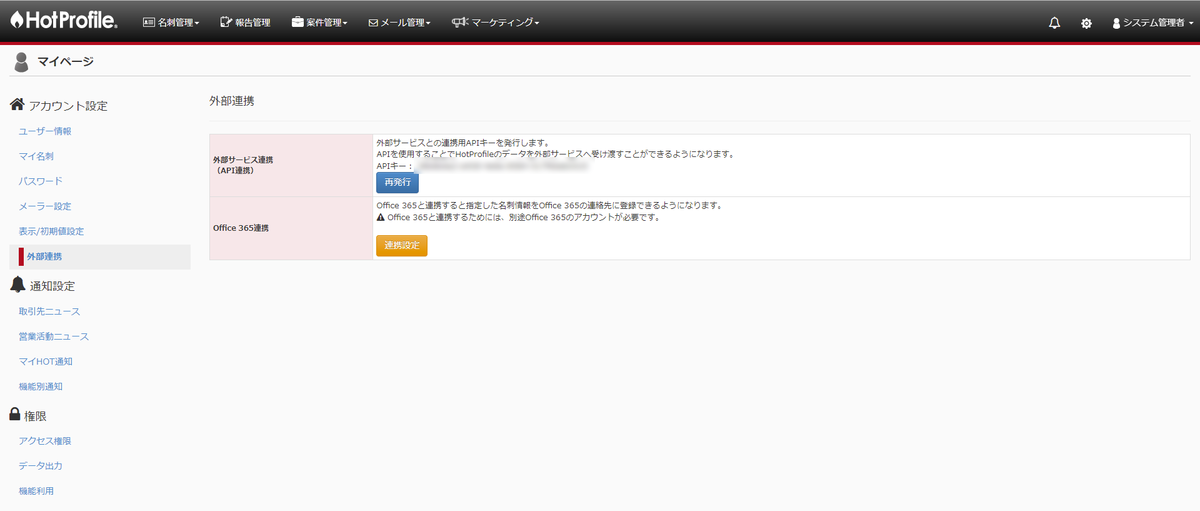This screenshot has height=511, width=1200.
Task: Open 取引先ニュース notification settings
Action: (x=49, y=311)
